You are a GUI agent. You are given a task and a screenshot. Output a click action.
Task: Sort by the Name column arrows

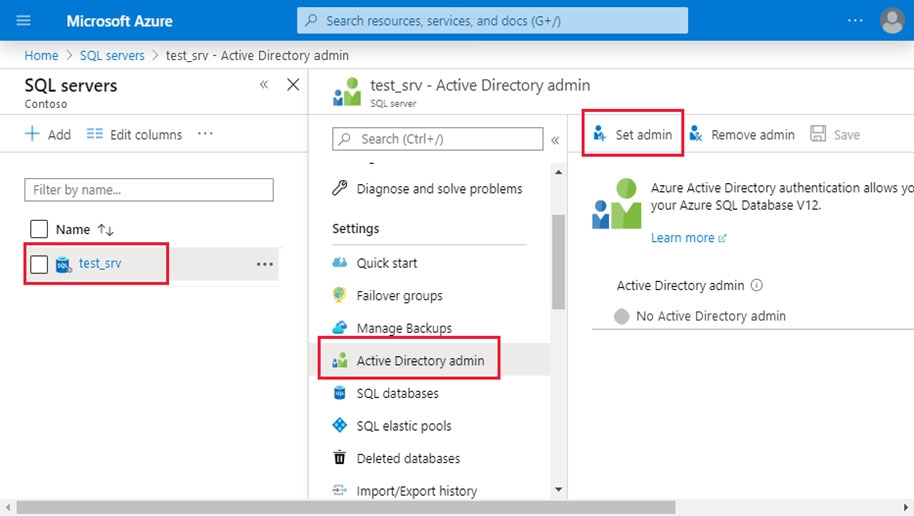tap(106, 230)
